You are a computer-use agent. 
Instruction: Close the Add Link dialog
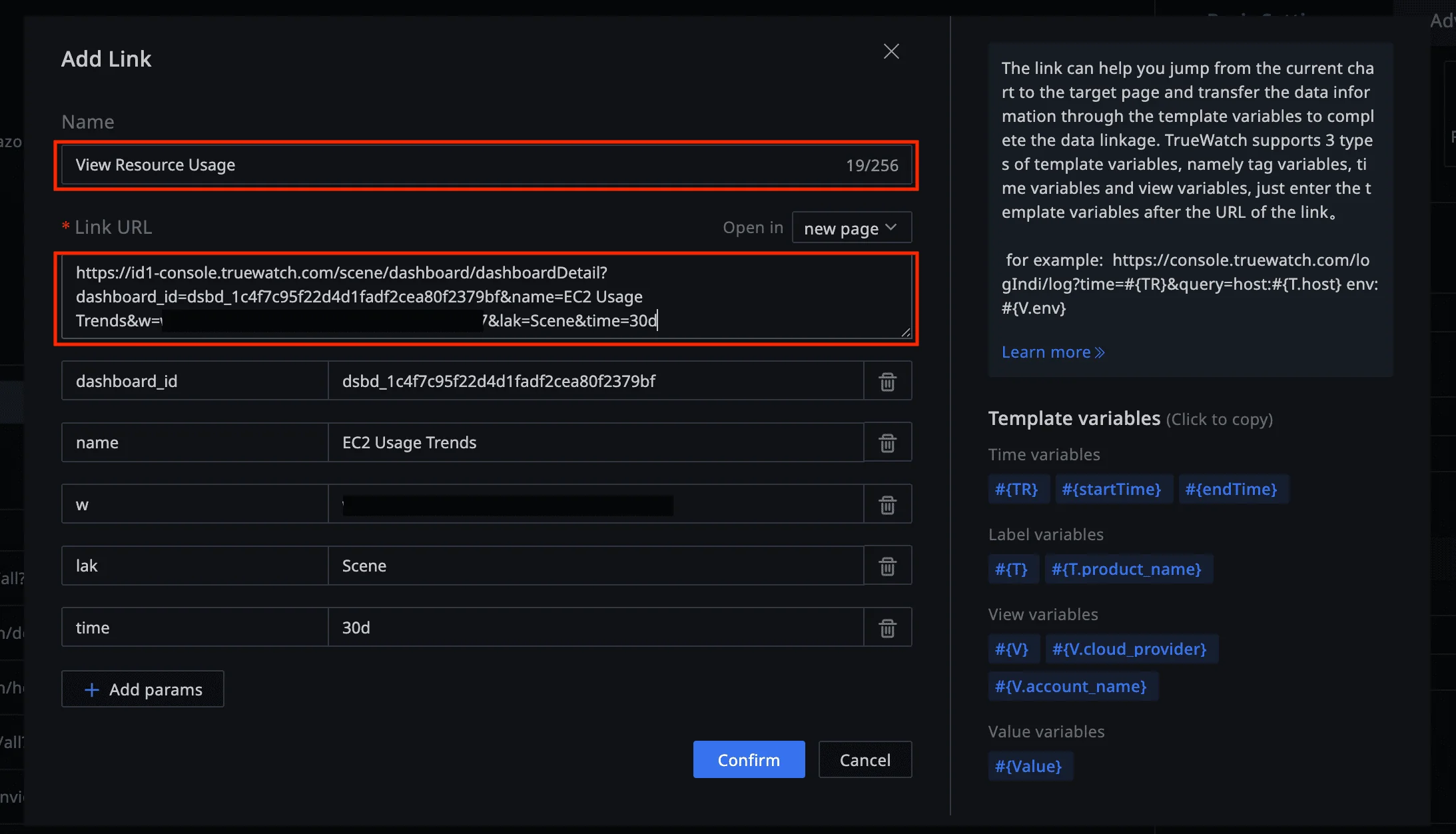pos(891,51)
